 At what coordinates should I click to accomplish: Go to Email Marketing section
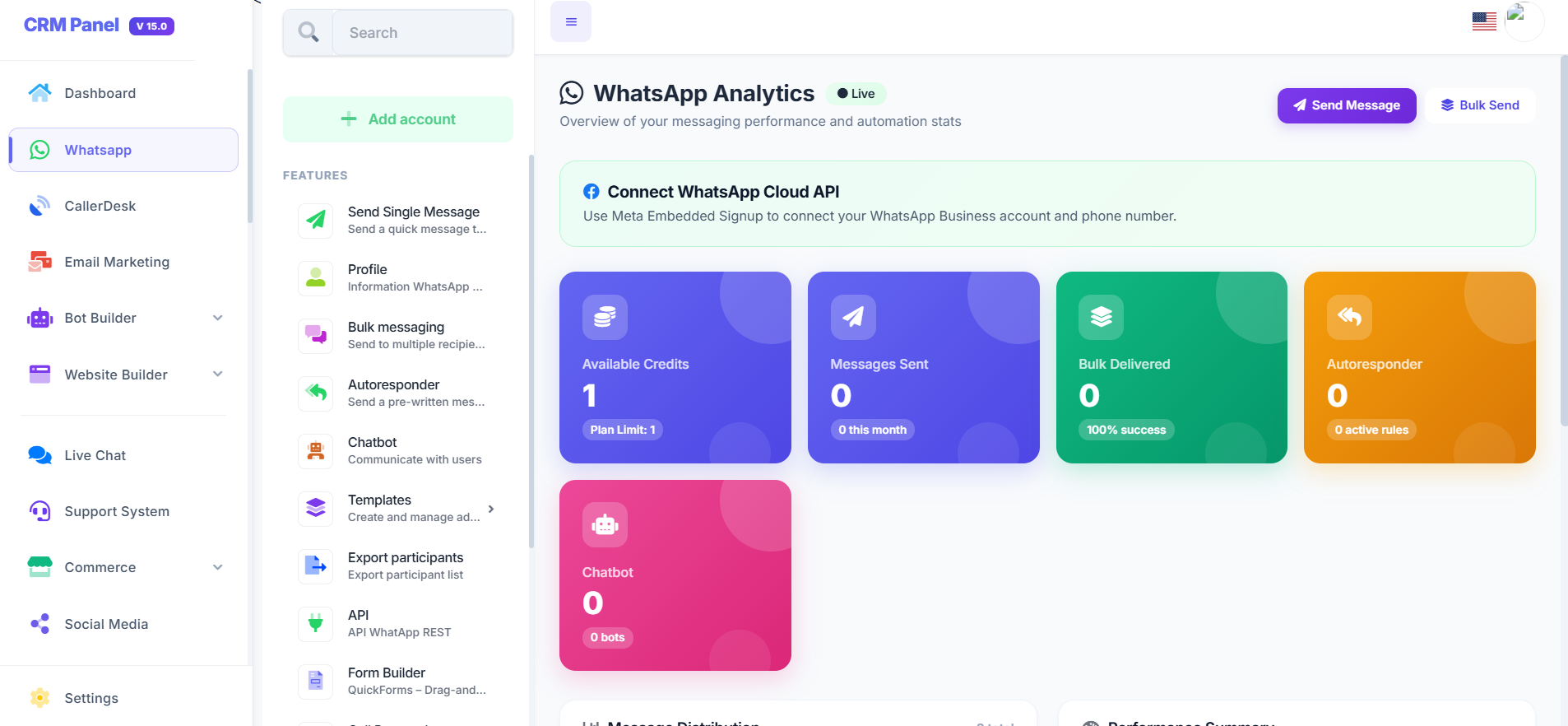point(123,262)
